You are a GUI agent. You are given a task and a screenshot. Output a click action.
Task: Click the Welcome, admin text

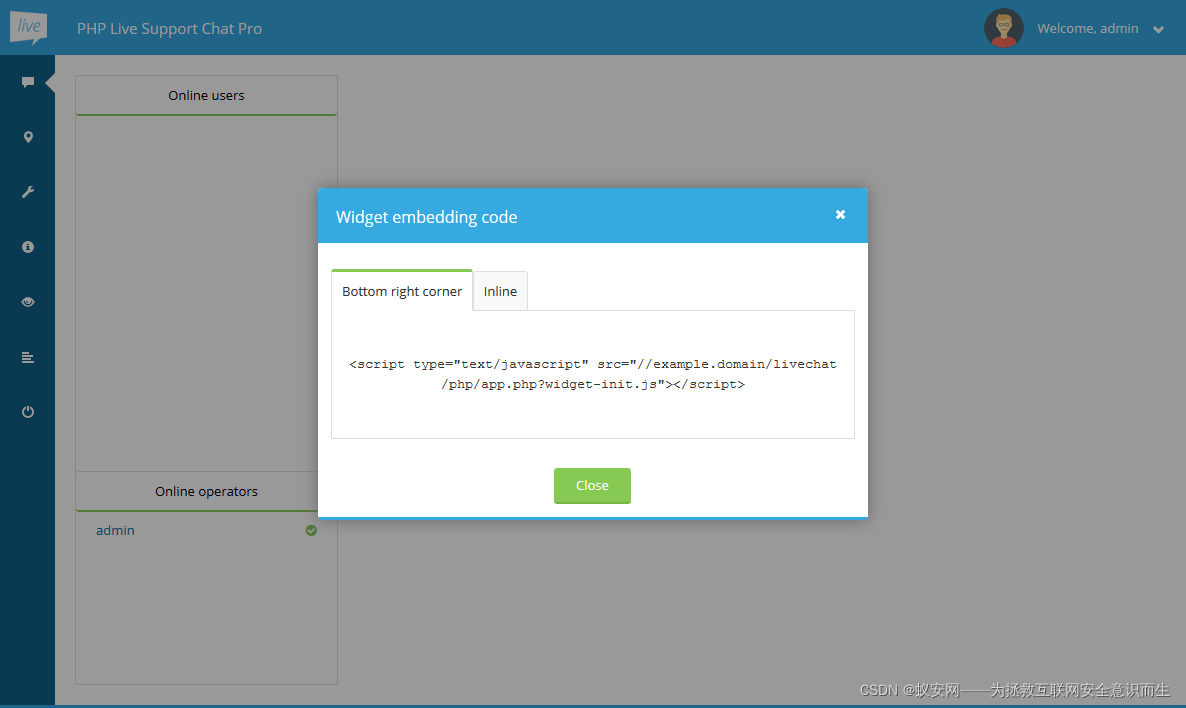pyautogui.click(x=1087, y=28)
